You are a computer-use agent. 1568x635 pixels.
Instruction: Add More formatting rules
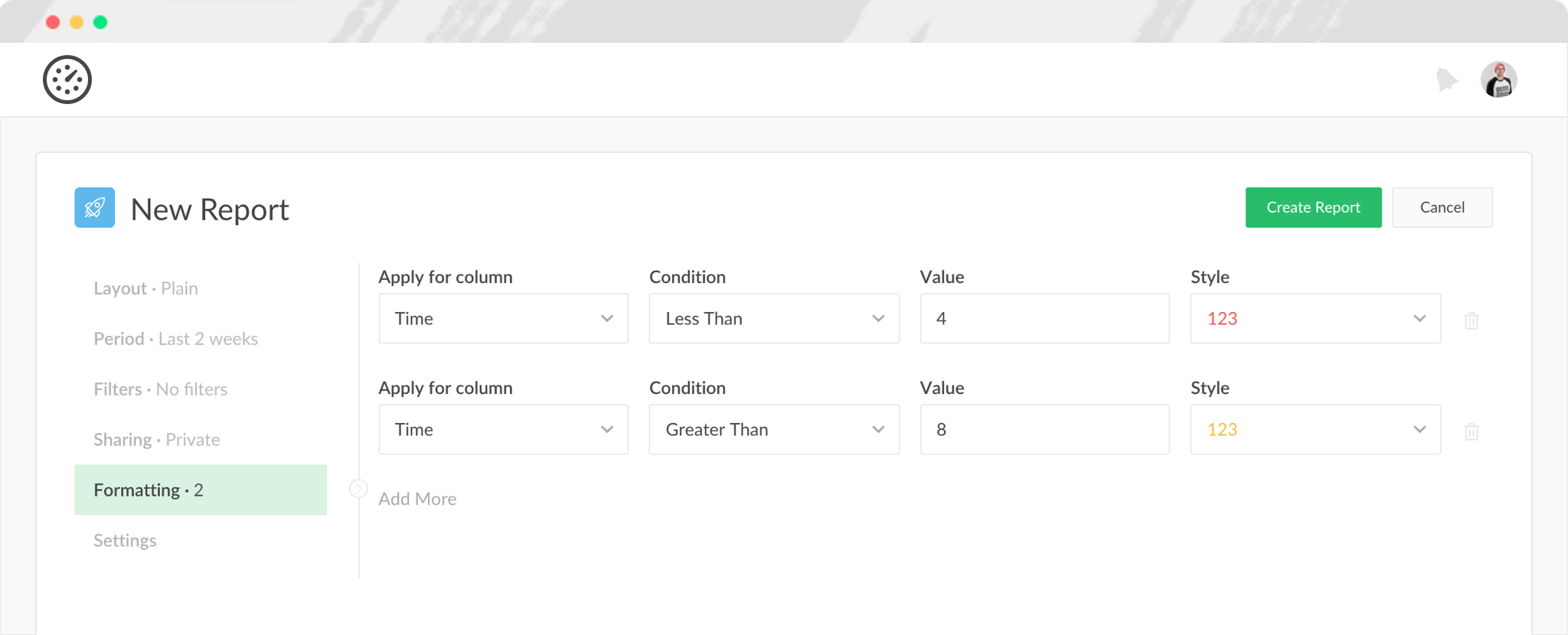click(417, 499)
